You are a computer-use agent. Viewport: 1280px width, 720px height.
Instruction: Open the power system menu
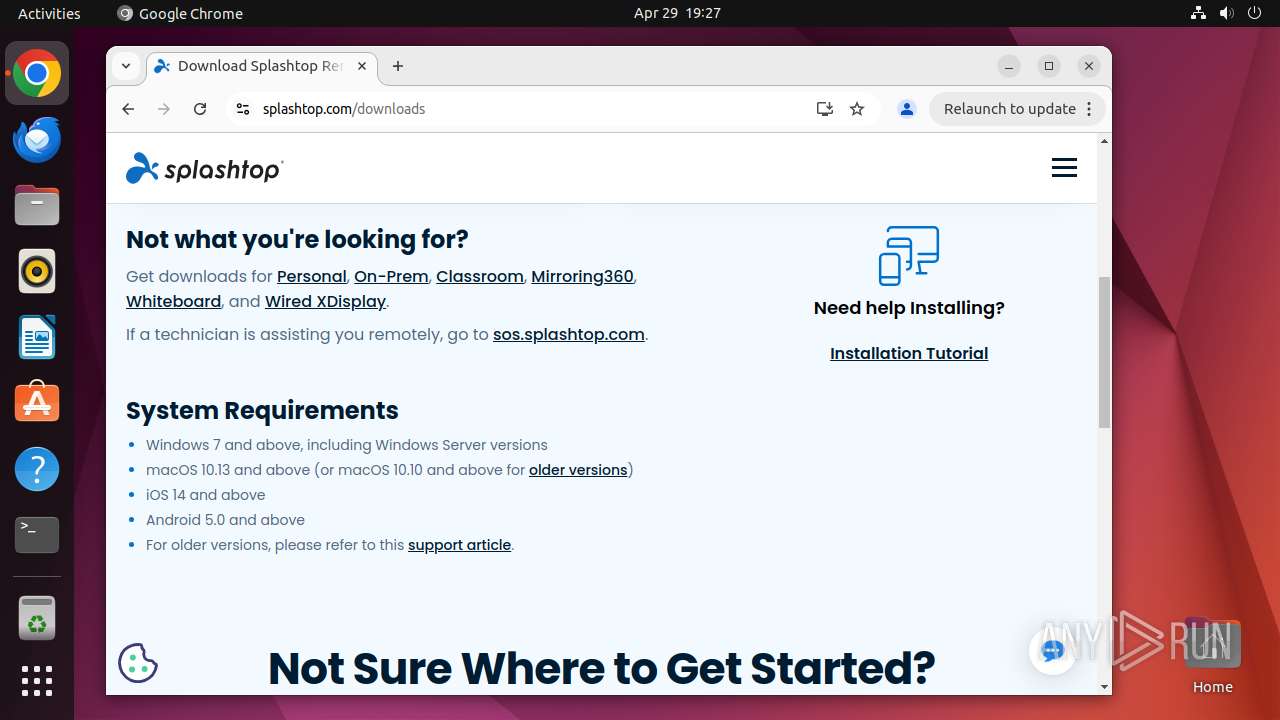coord(1255,13)
